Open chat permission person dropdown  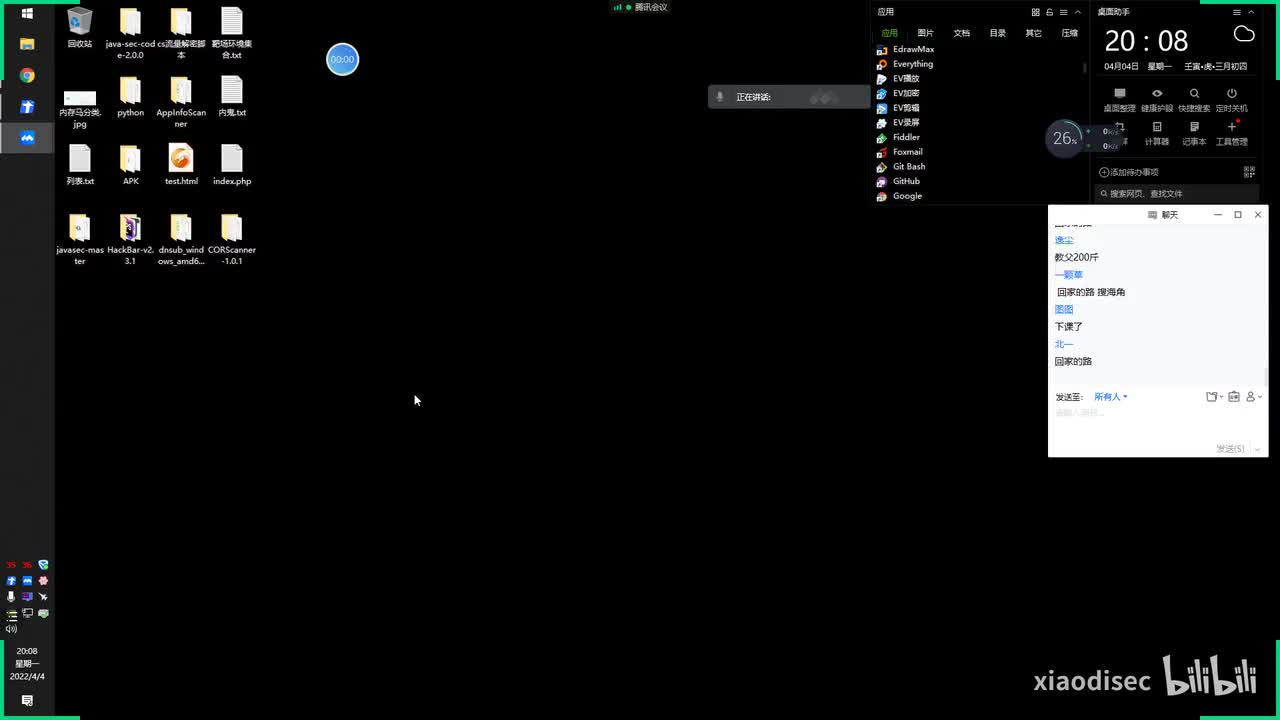[x=1254, y=397]
